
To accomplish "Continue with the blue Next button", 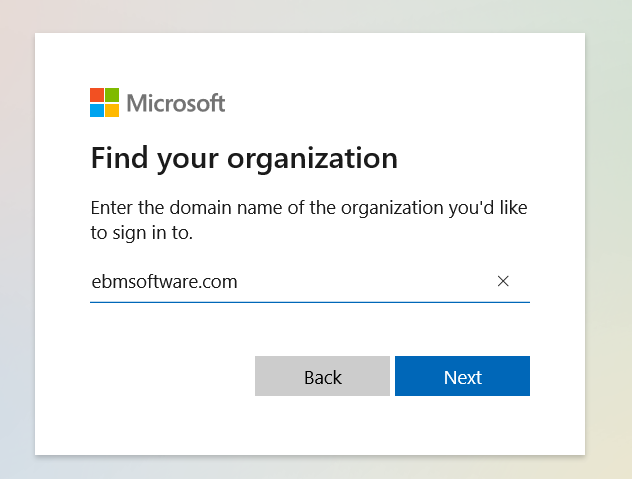I will 462,376.
